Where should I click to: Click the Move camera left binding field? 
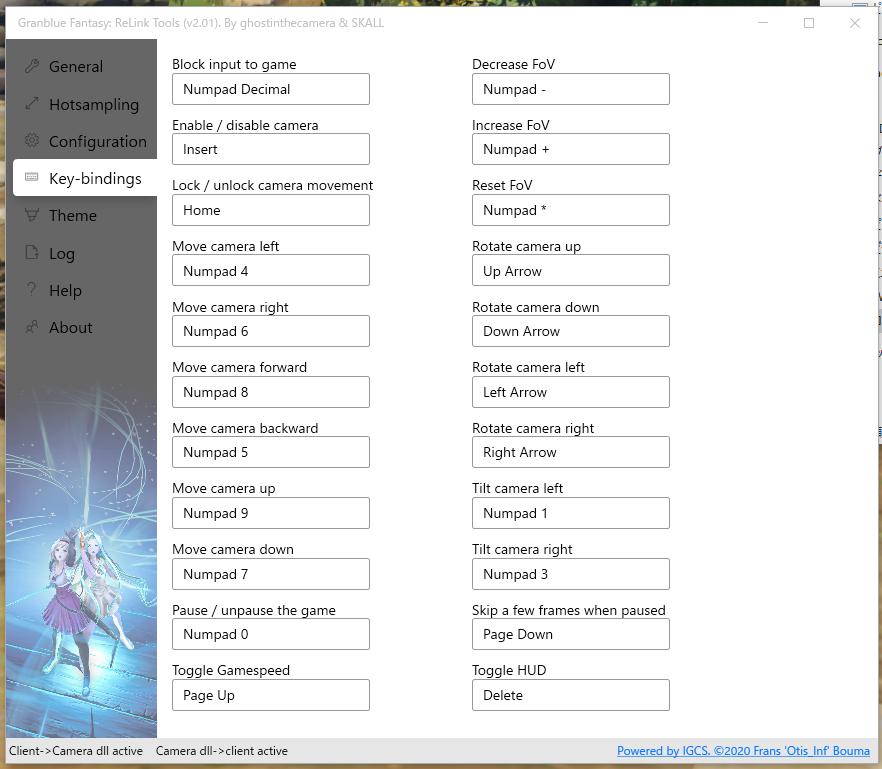click(271, 271)
